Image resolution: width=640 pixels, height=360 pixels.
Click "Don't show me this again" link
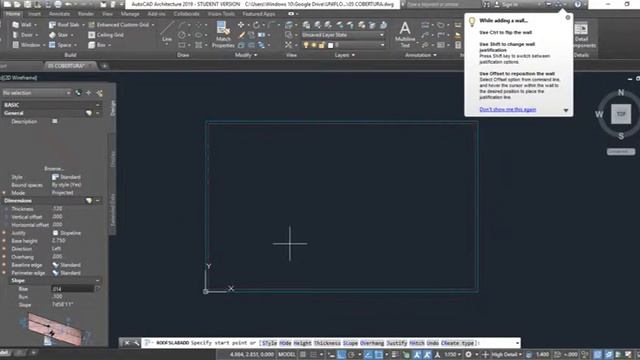point(507,109)
